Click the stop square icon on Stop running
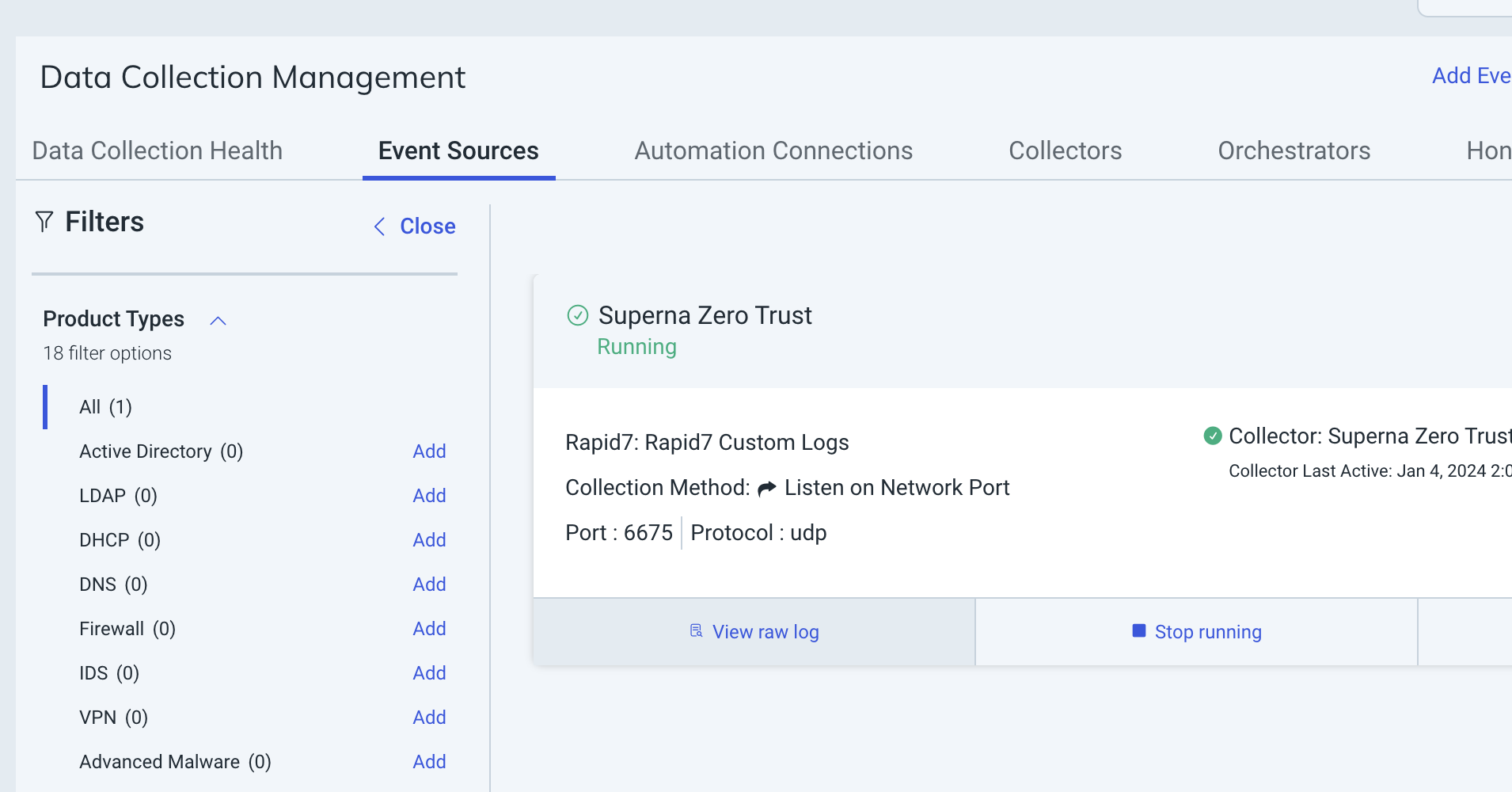 click(x=1138, y=630)
